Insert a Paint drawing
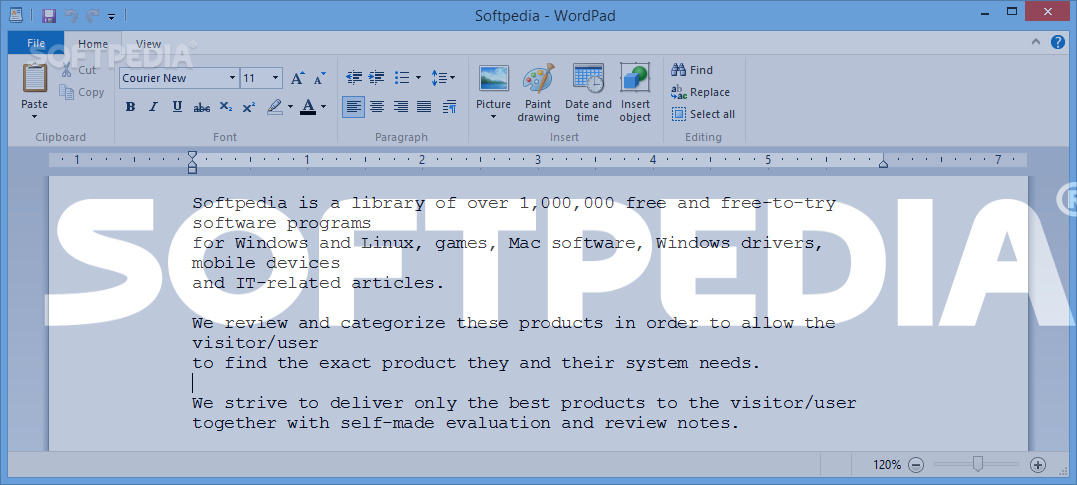1077x485 pixels. (538, 93)
